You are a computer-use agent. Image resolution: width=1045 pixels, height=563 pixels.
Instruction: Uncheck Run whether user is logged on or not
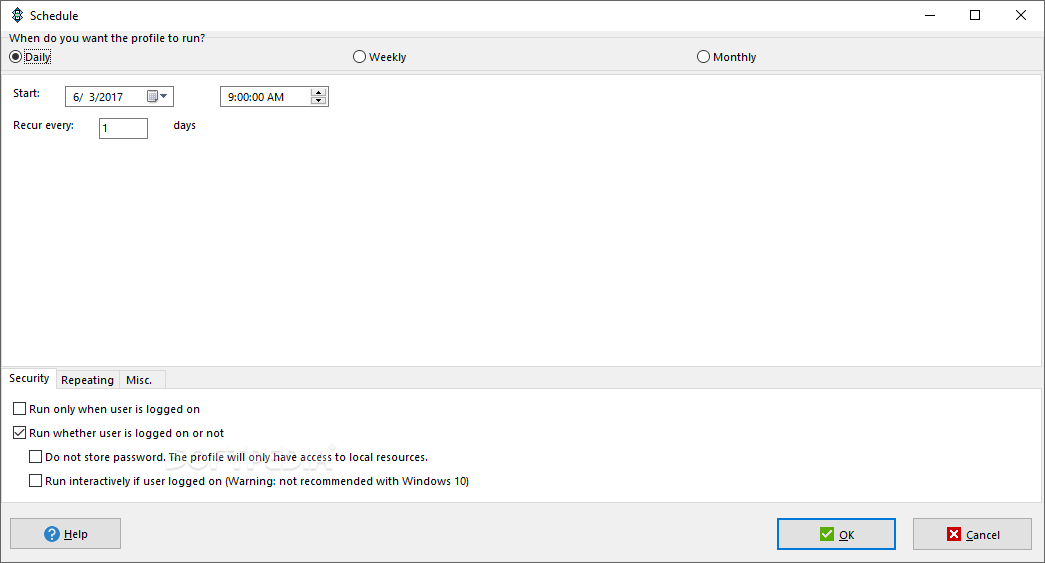[x=19, y=432]
